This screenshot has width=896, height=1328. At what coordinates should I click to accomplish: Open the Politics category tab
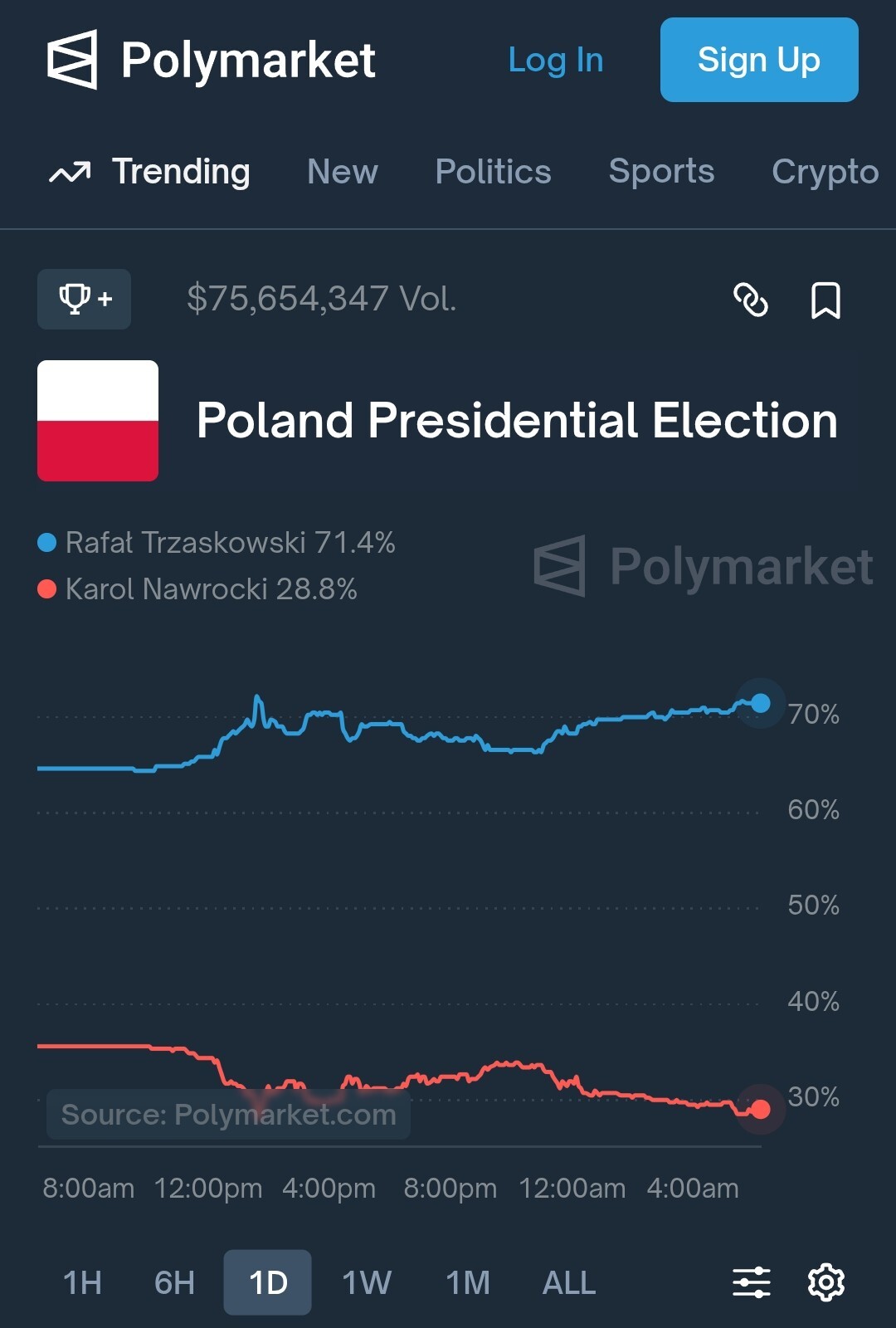tap(493, 172)
